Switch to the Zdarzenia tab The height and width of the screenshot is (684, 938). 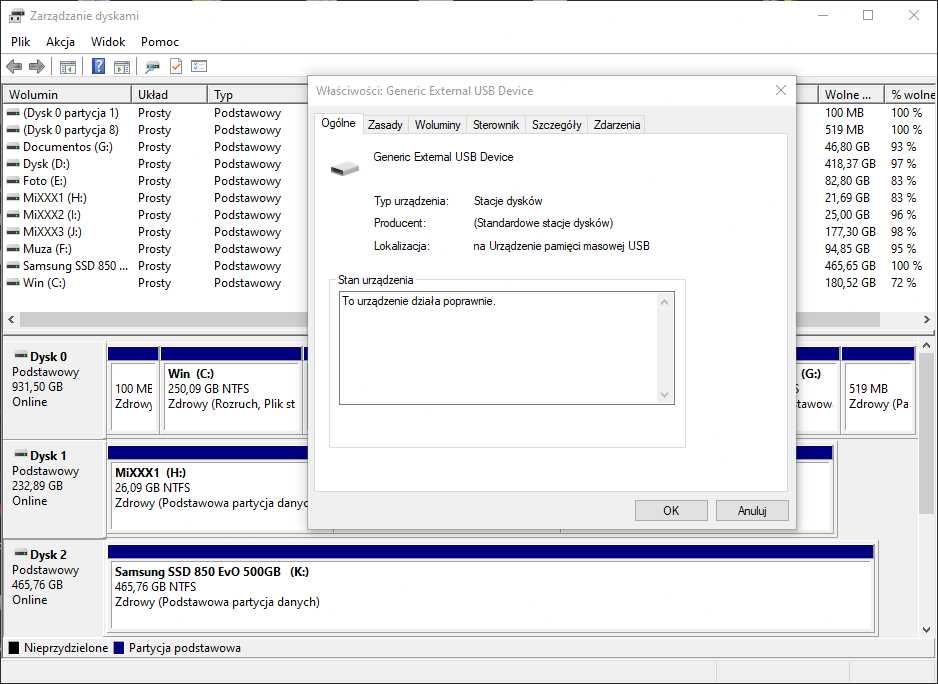coord(617,124)
